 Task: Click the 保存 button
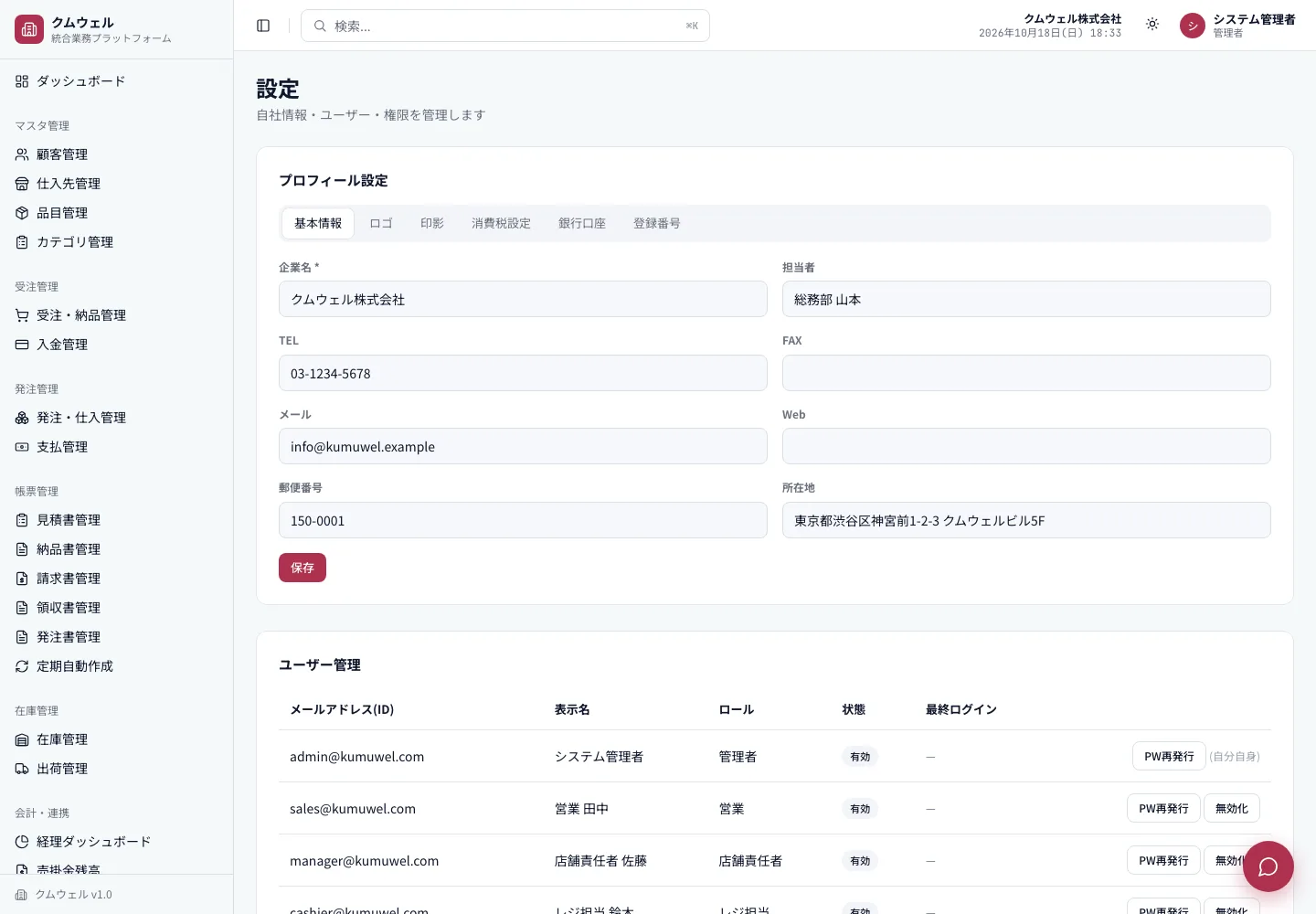click(302, 568)
